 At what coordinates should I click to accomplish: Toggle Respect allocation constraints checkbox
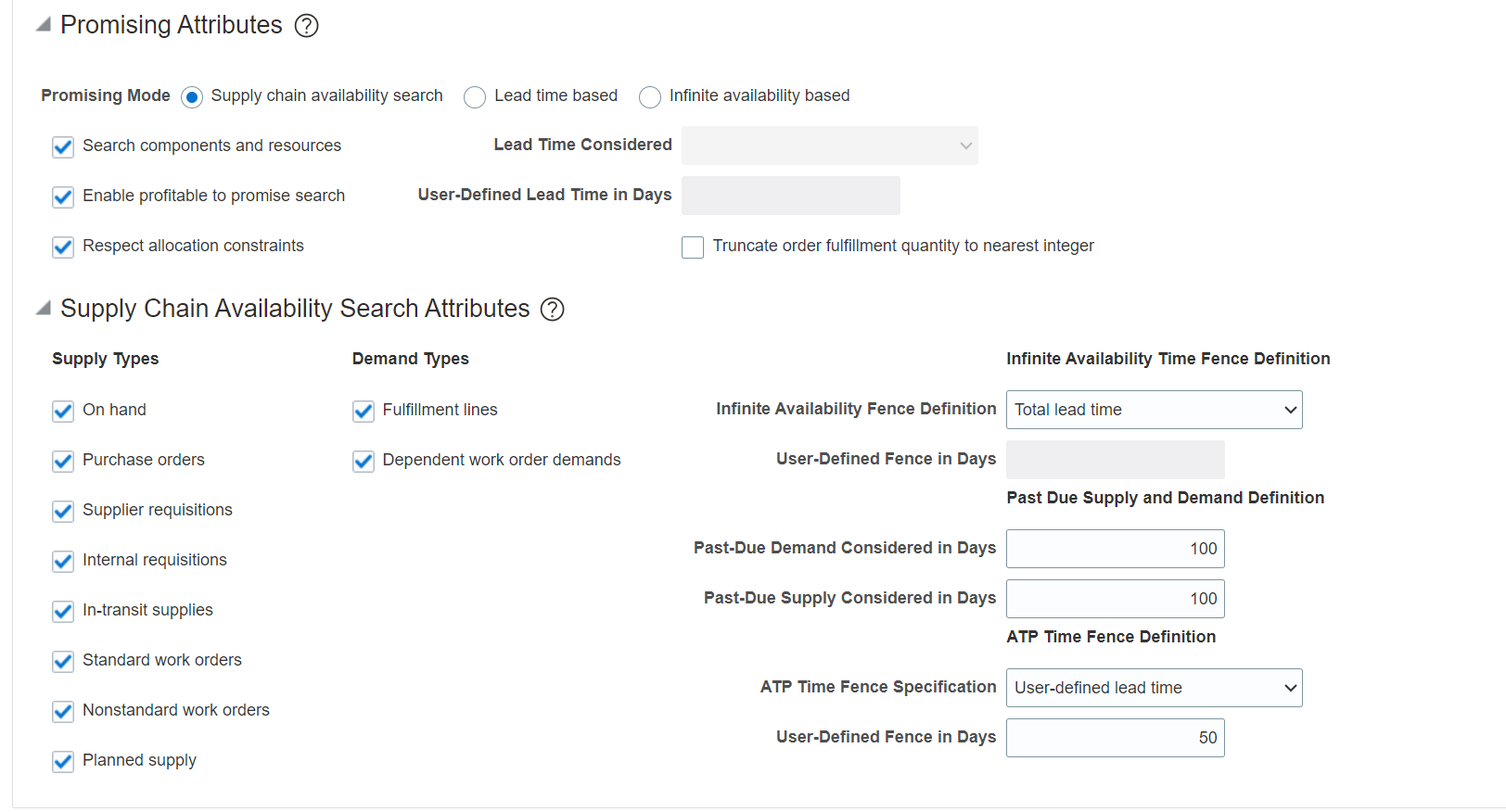point(63,247)
